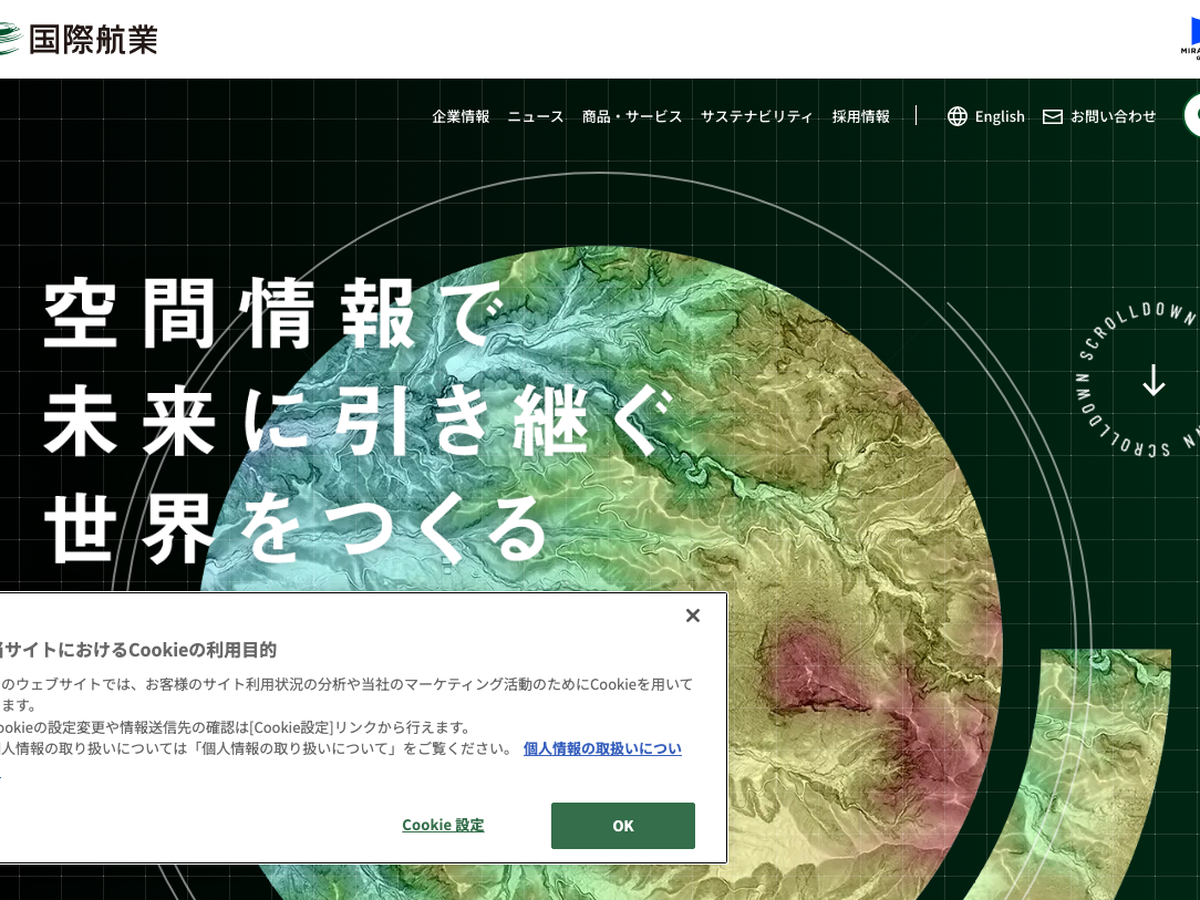Image resolution: width=1200 pixels, height=900 pixels.
Task: Switch the site language to English
Action: coord(999,117)
